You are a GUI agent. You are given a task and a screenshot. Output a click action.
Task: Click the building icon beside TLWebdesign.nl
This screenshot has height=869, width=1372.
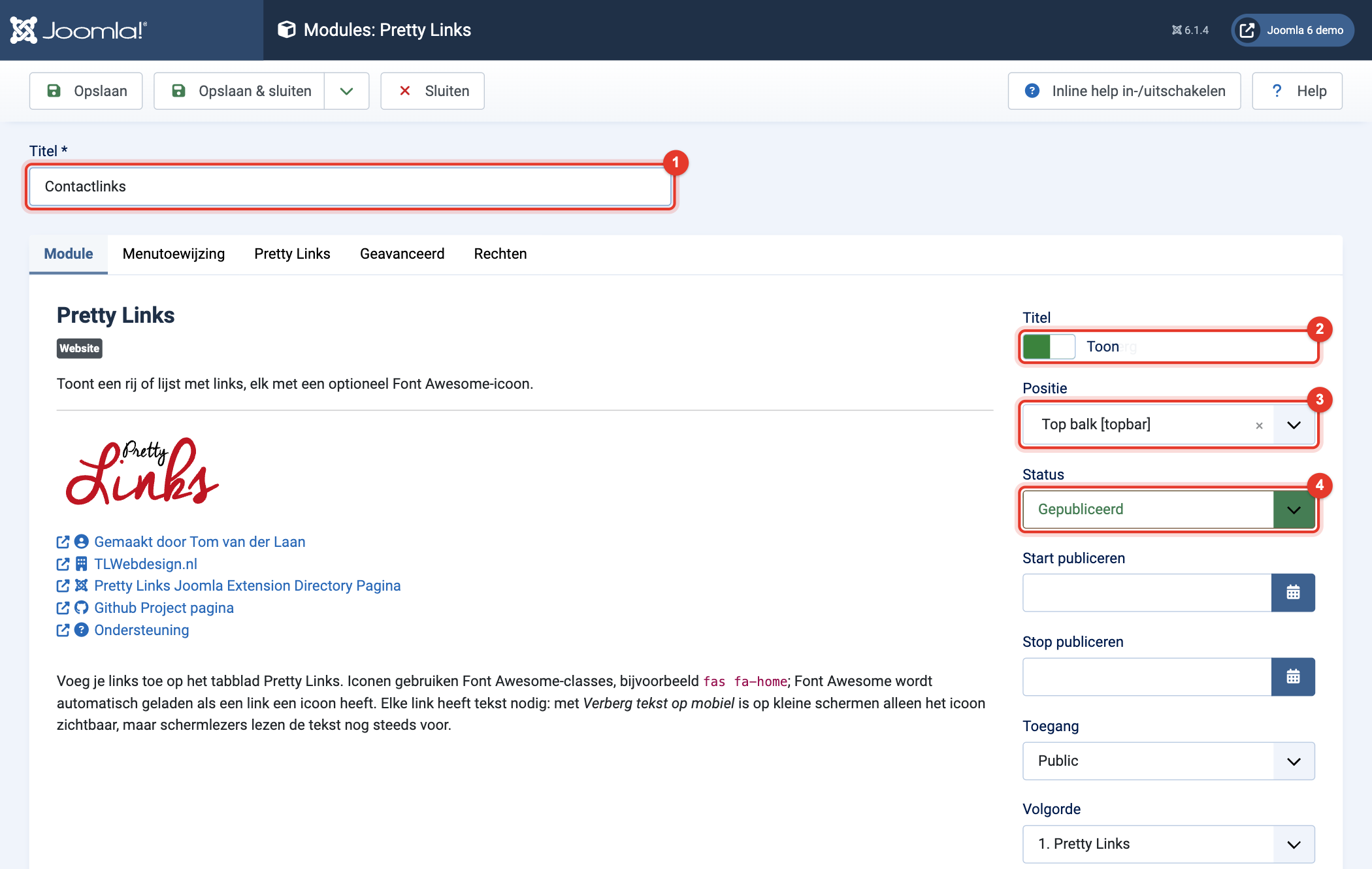[82, 564]
